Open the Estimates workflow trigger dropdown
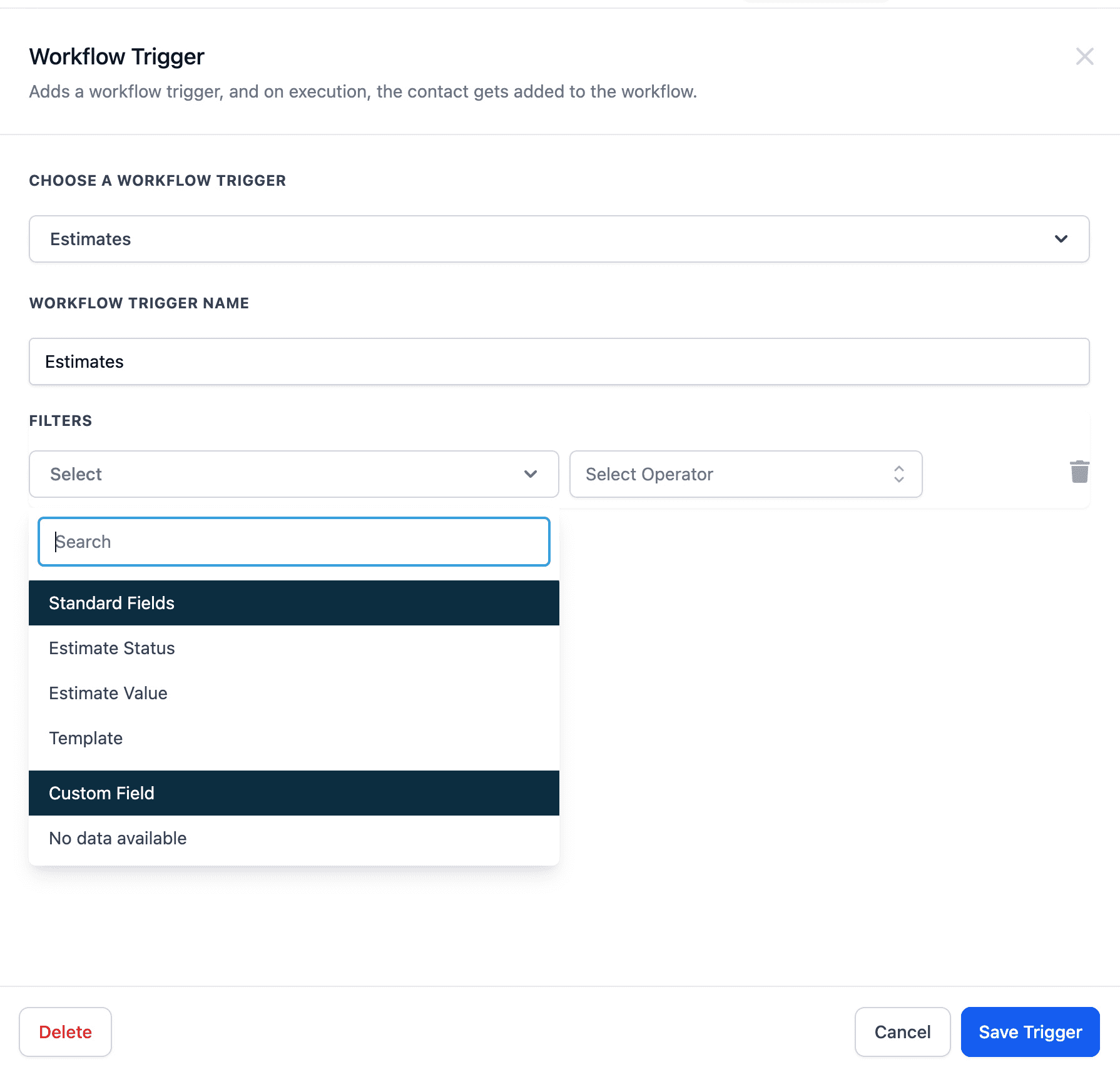1120x1077 pixels. [x=559, y=239]
